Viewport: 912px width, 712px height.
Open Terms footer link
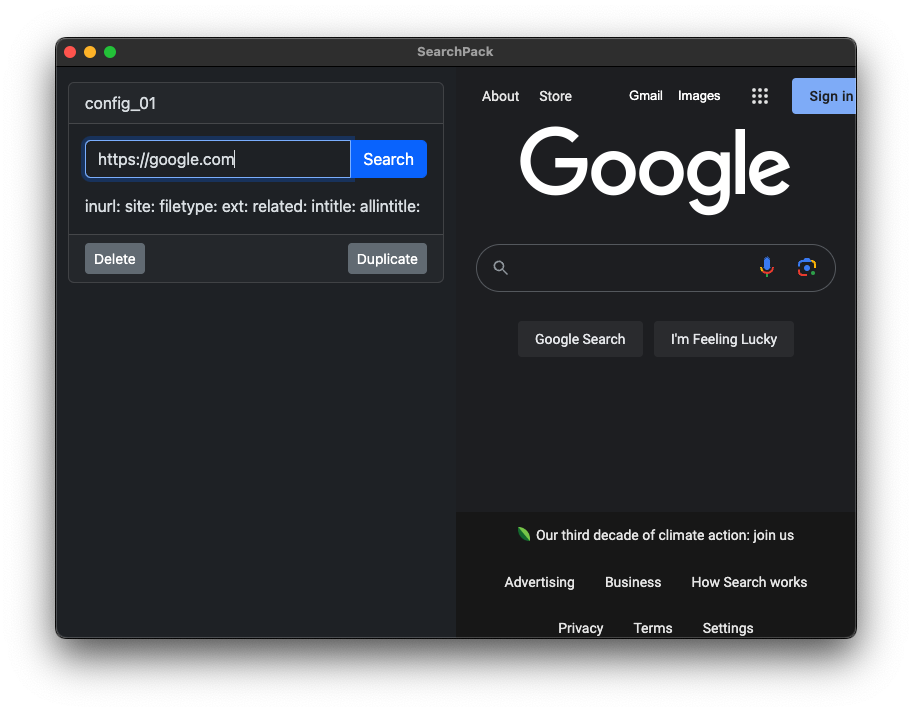[x=653, y=628]
